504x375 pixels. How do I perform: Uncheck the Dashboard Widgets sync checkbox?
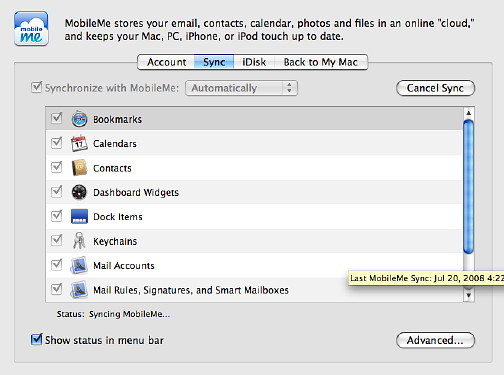pyautogui.click(x=56, y=192)
